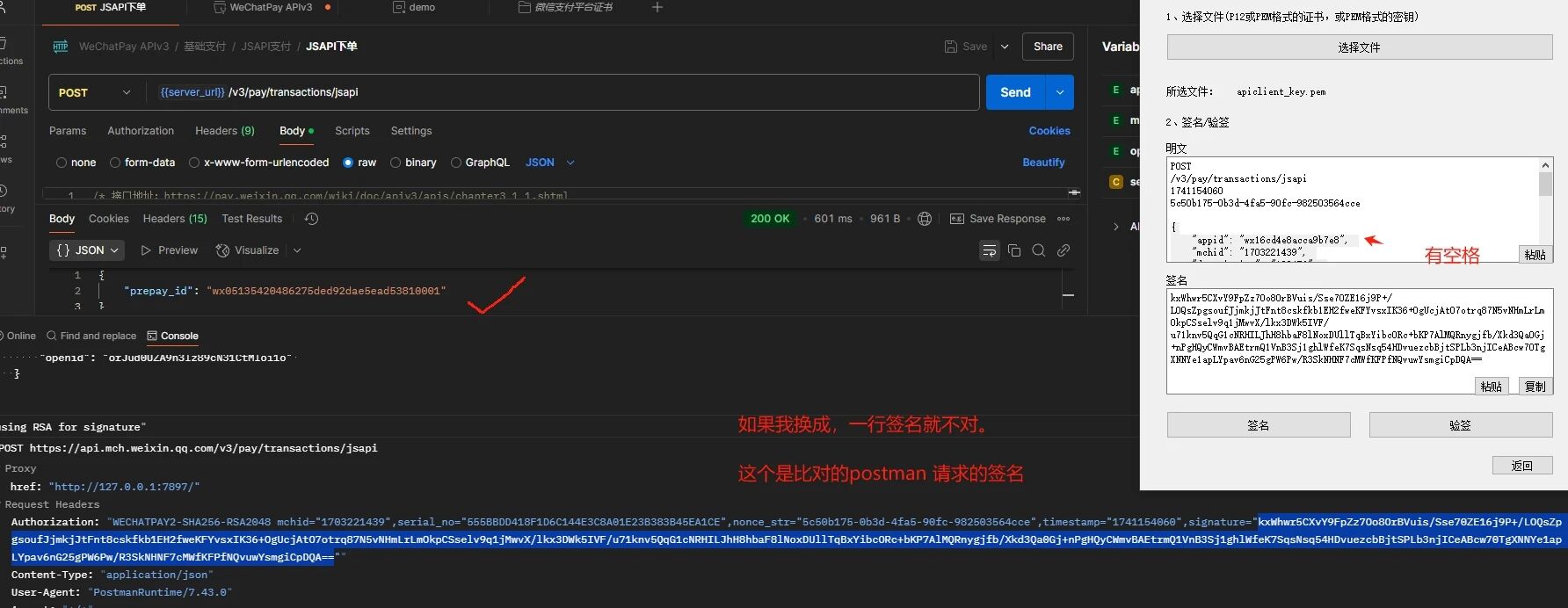Click the network globe icon in response bar
Screen dimensions: 1568x608
925,219
